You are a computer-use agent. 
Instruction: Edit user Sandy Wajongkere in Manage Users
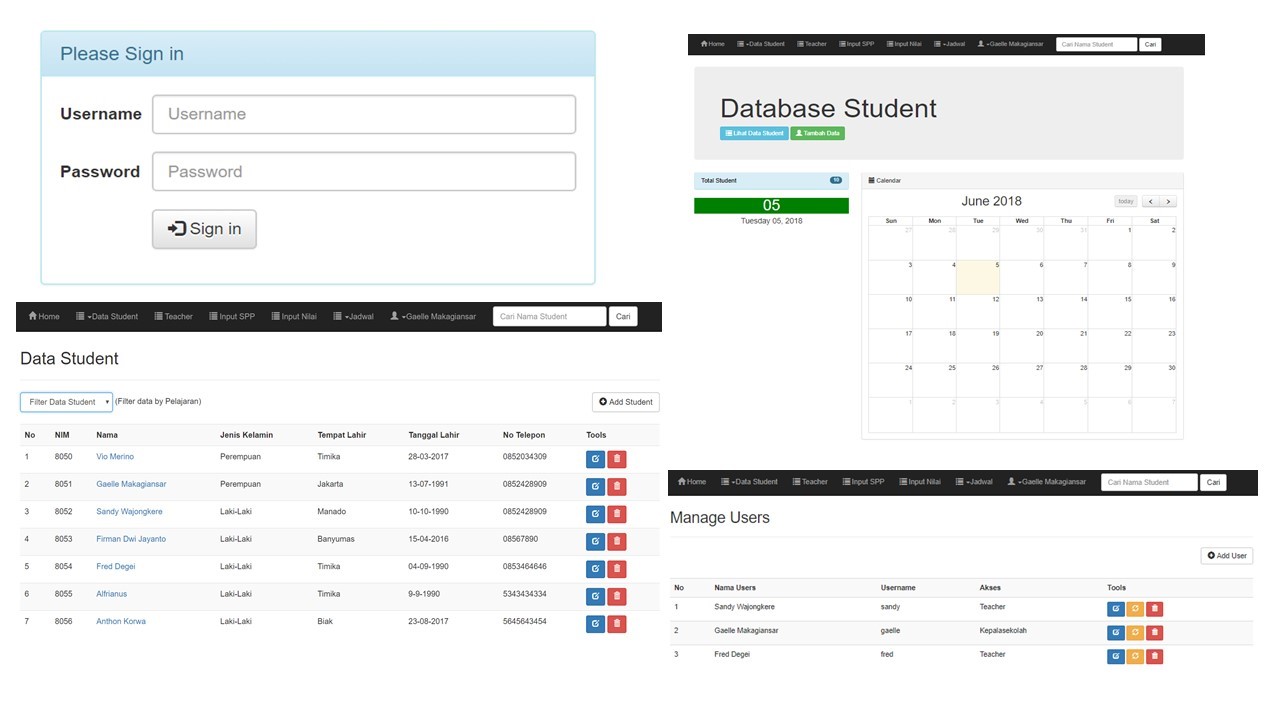click(x=1116, y=609)
